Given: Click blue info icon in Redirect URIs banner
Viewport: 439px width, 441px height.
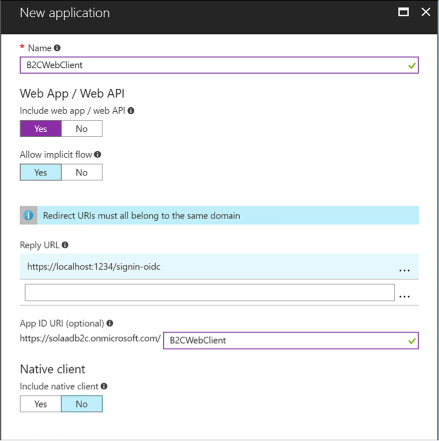Looking at the screenshot, I should [28, 215].
